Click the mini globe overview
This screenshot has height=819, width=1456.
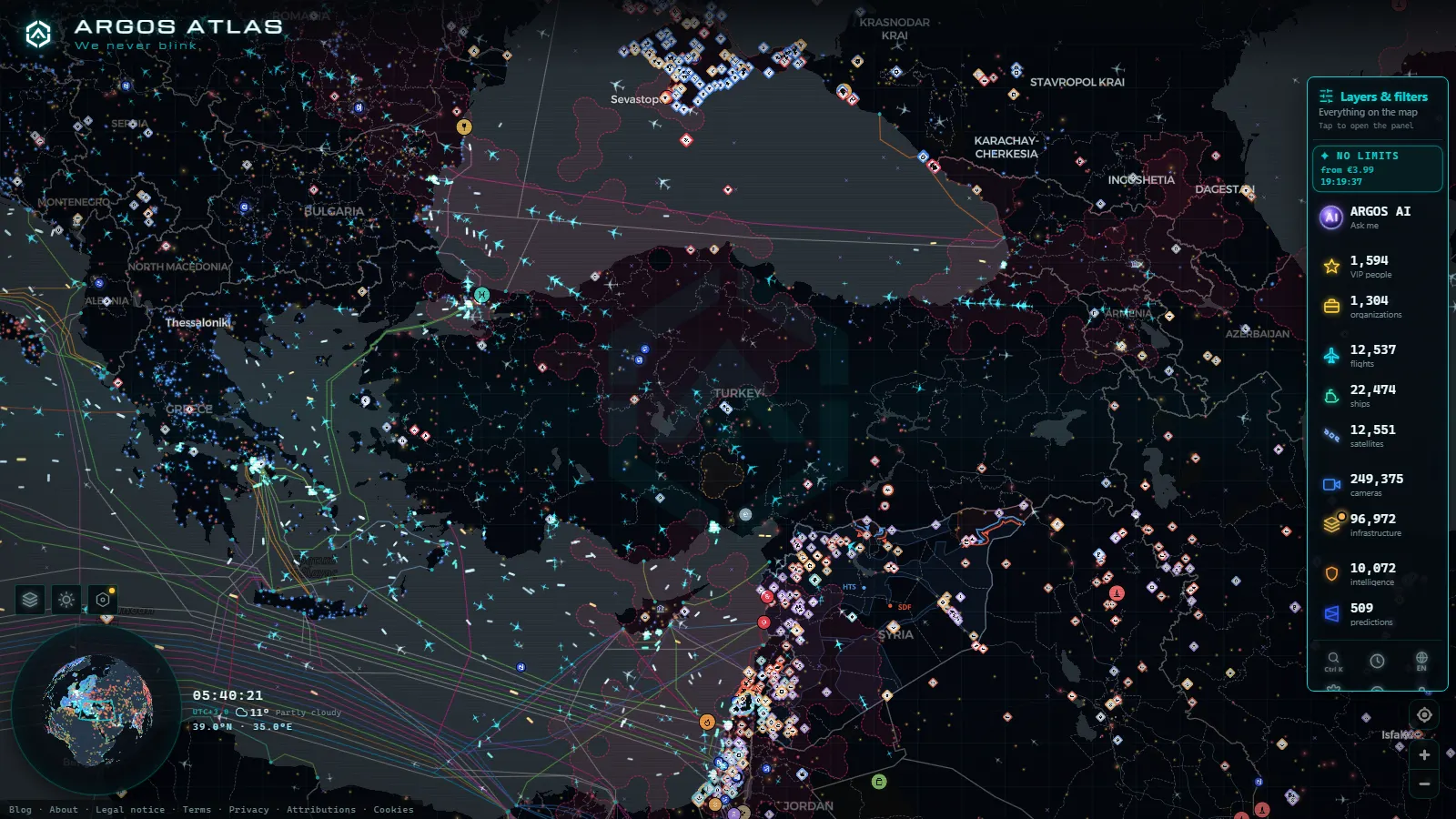[x=96, y=711]
